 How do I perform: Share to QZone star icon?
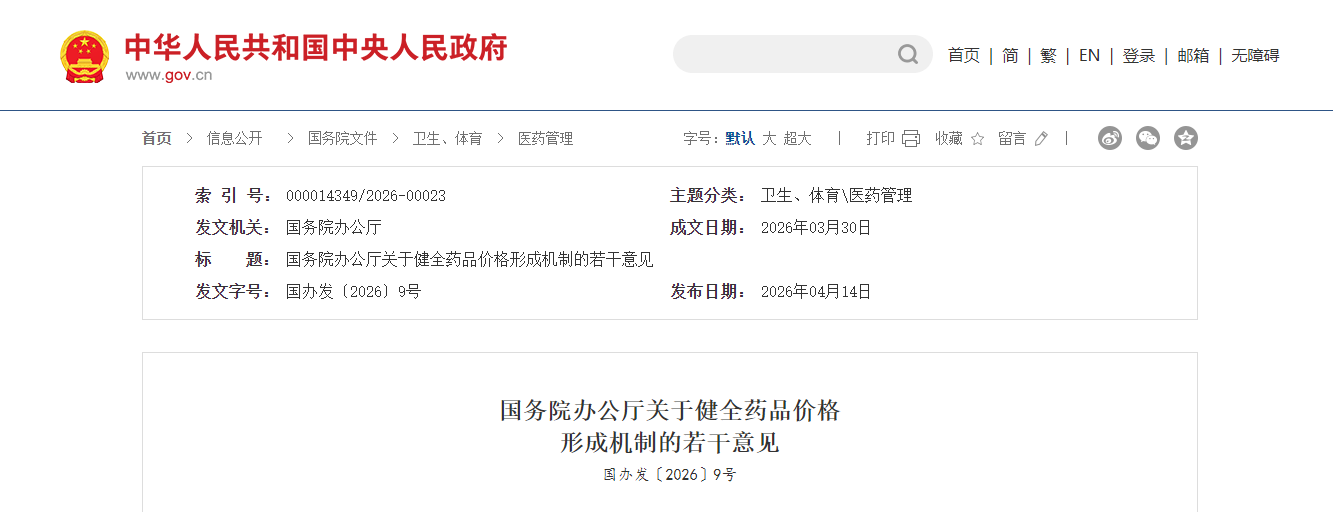pos(1186,138)
